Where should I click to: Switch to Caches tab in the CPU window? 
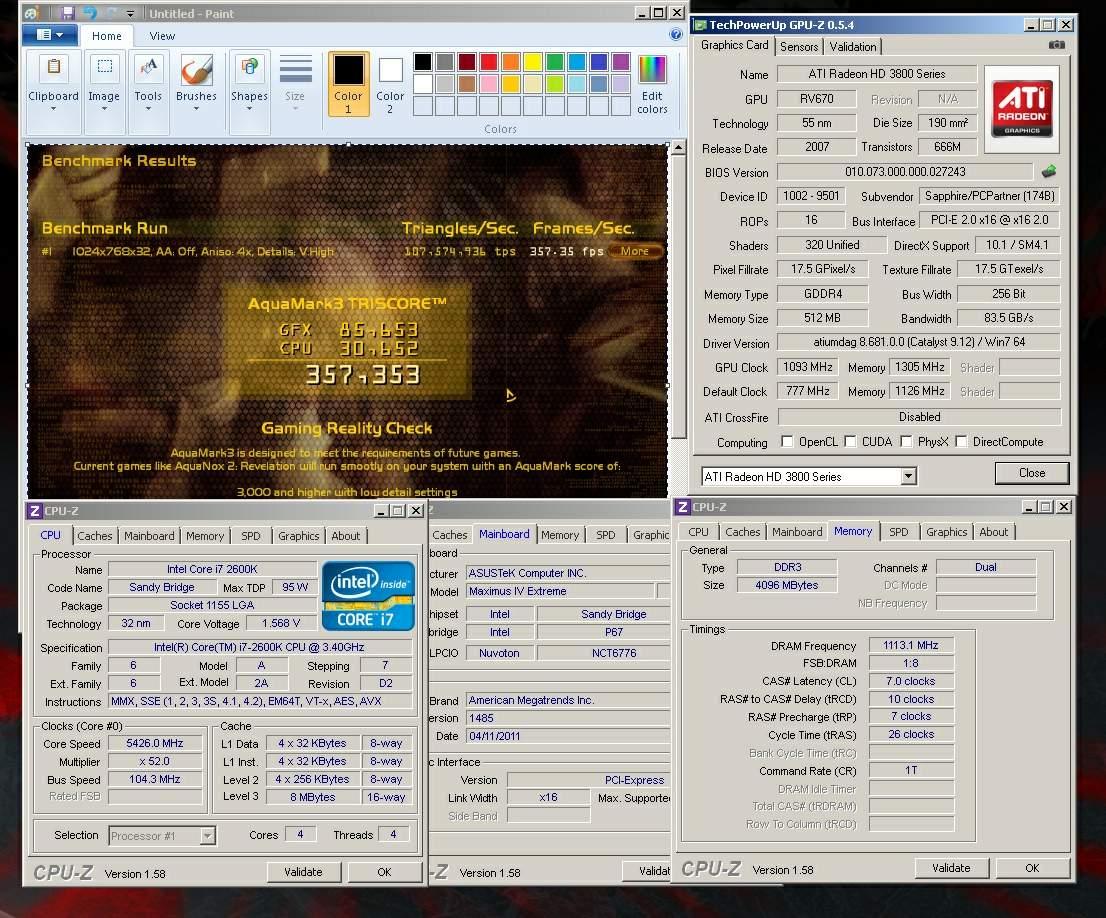(x=95, y=536)
